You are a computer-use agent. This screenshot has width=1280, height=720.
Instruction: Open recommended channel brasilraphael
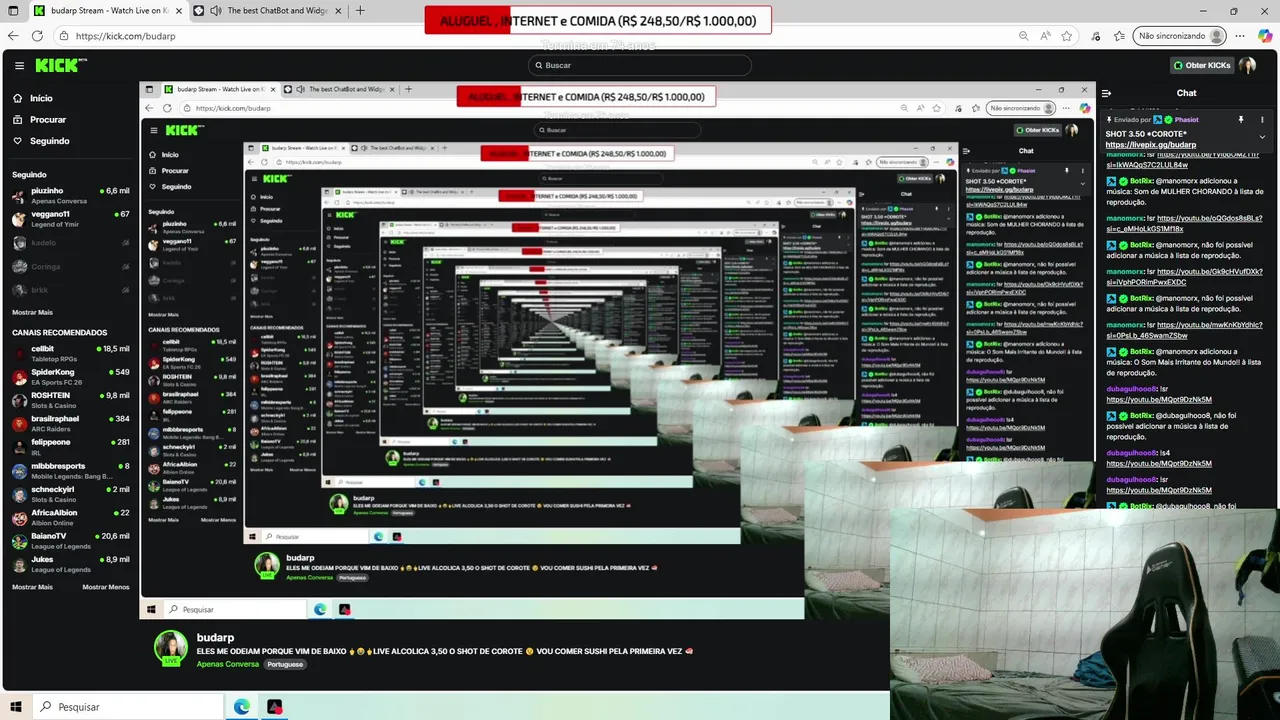[x=71, y=423]
